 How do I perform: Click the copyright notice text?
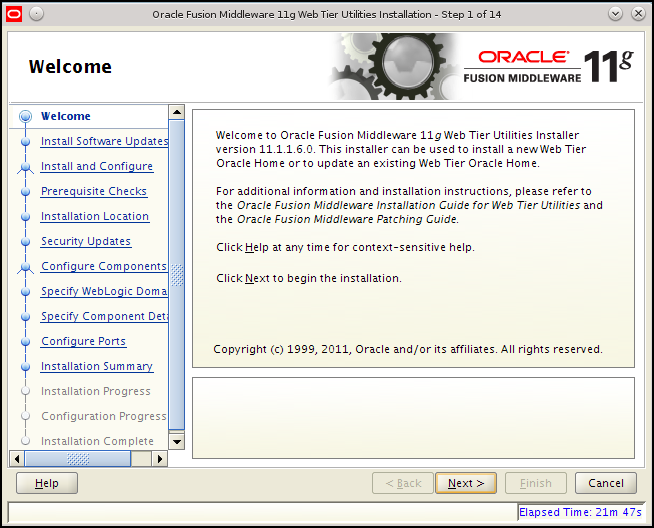point(407,349)
